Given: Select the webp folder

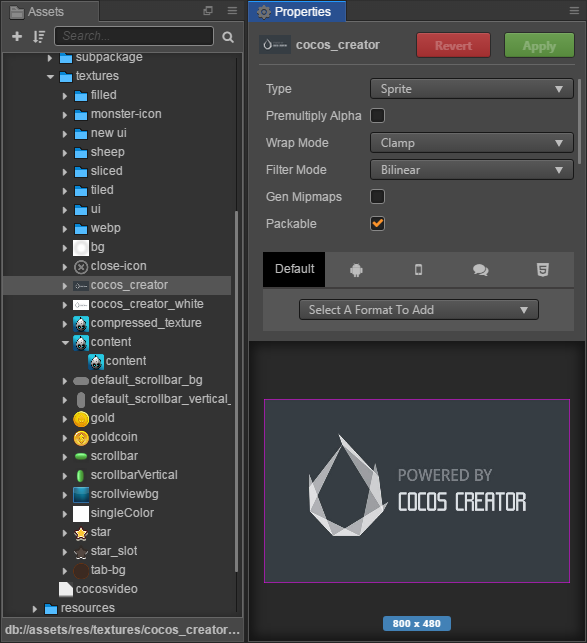Looking at the screenshot, I should click(105, 228).
